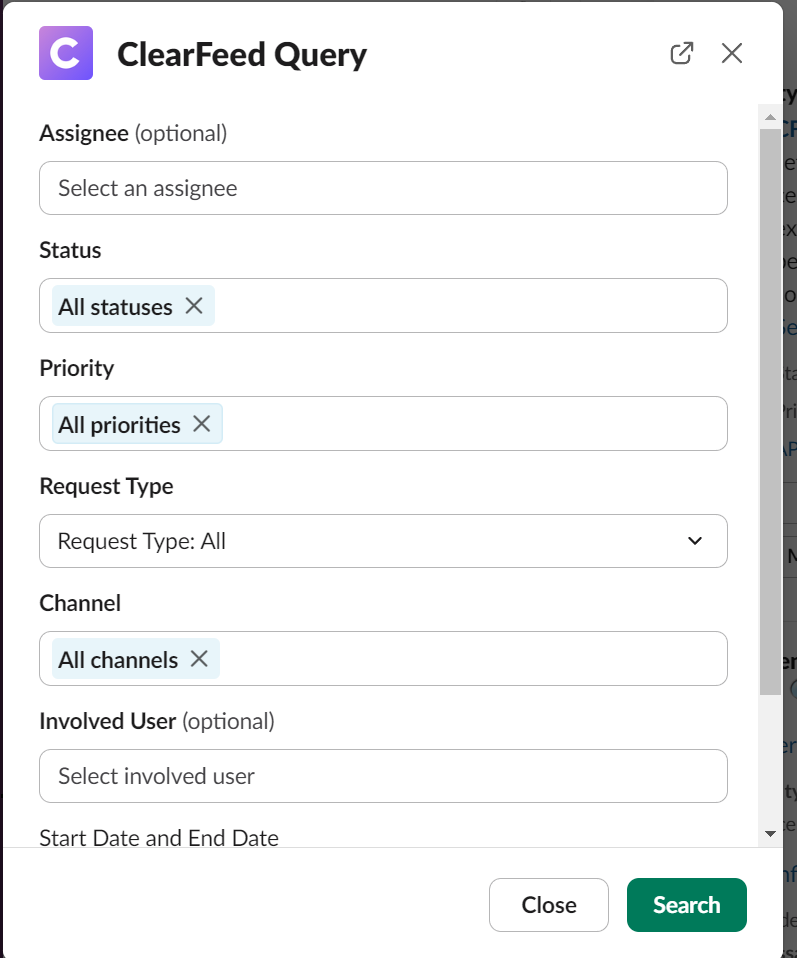Select the 'All channels' chip label
The width and height of the screenshot is (797, 958).
tap(118, 660)
